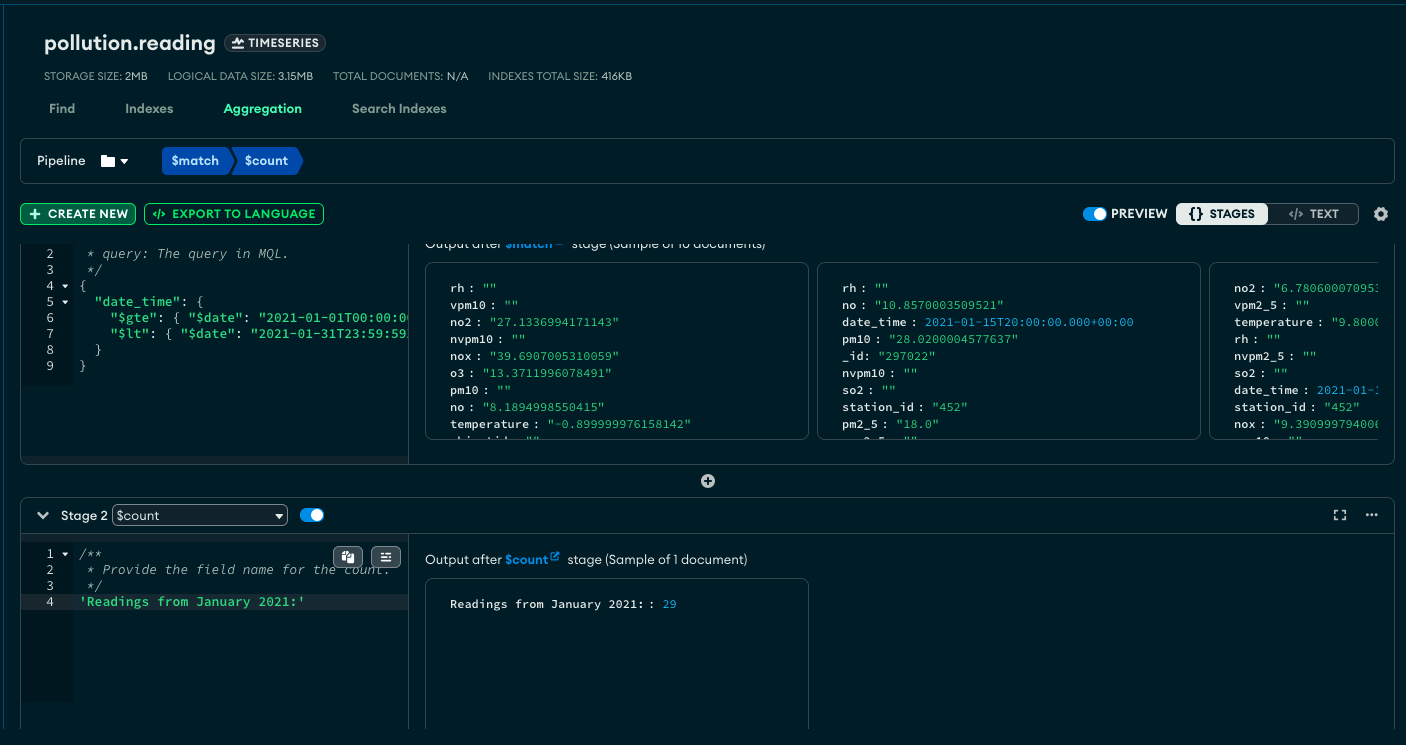Disable Stage 2 with its toggle

pyautogui.click(x=311, y=515)
